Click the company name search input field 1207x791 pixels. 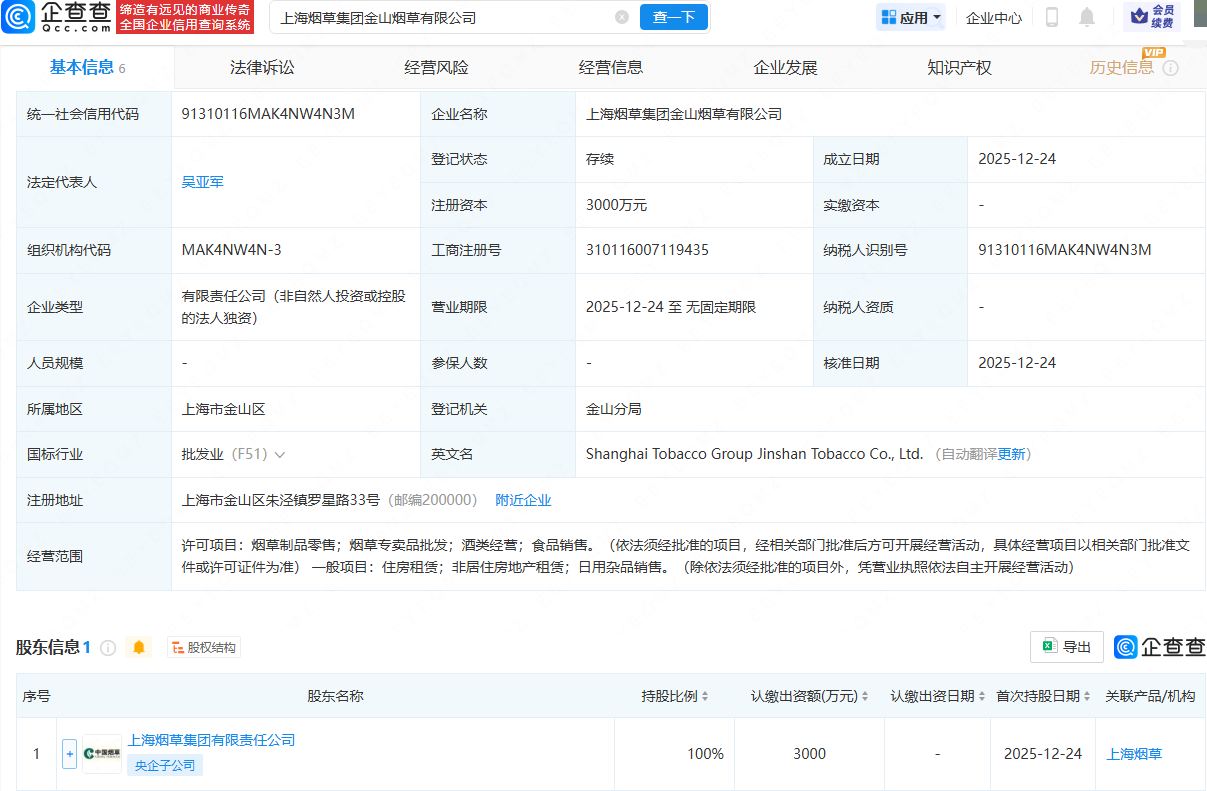coord(440,17)
